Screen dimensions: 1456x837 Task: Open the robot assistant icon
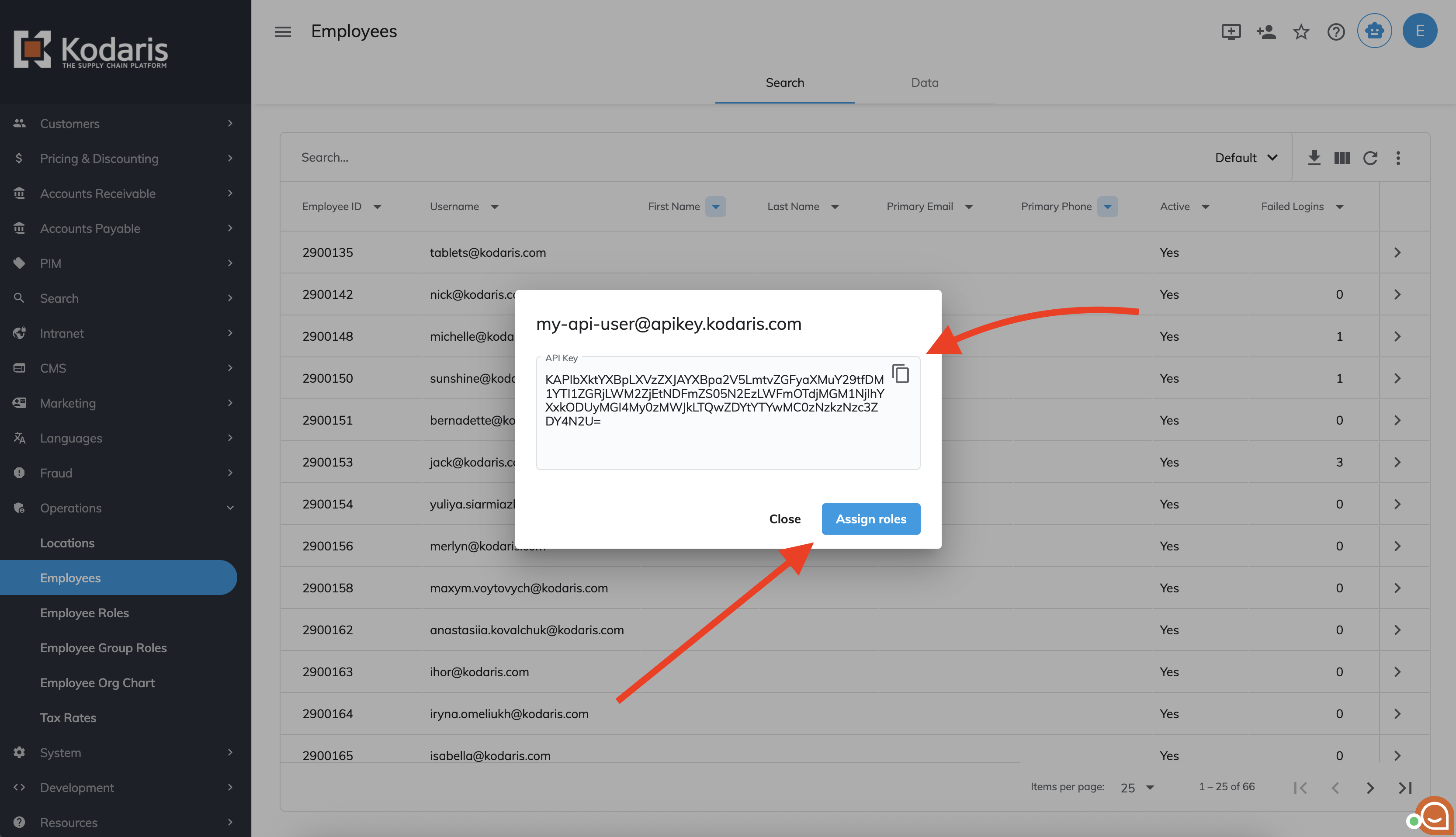(1374, 31)
